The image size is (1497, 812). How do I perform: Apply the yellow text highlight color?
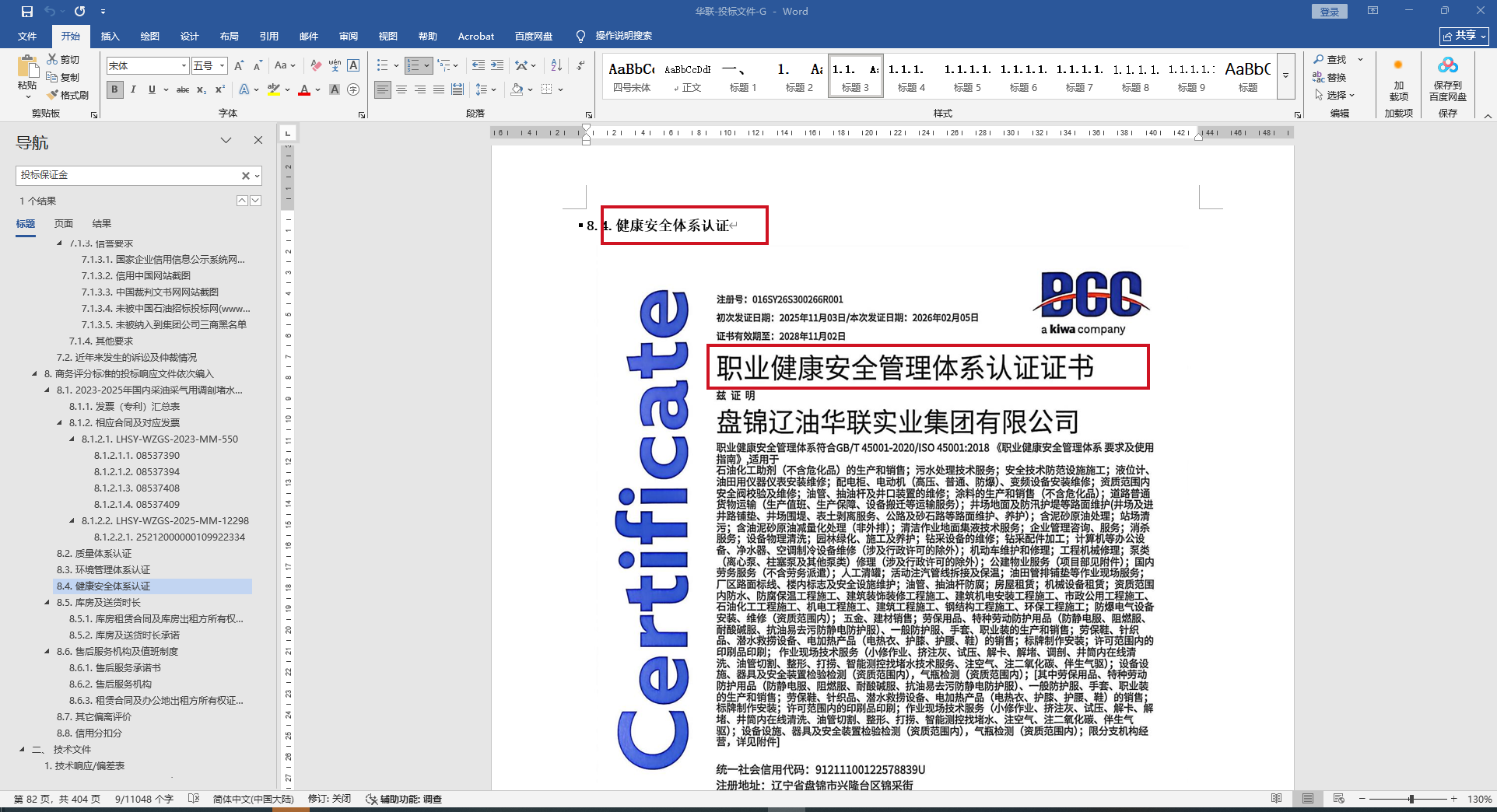click(273, 89)
